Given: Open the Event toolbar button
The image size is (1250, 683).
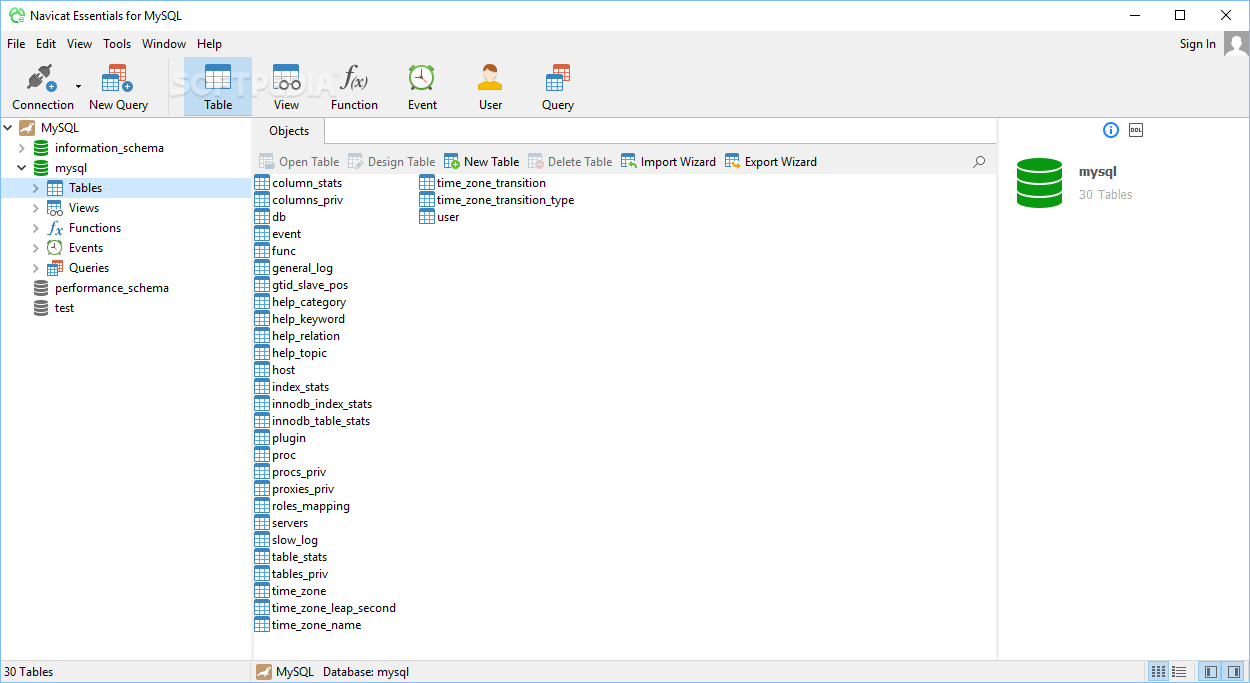Looking at the screenshot, I should (x=422, y=87).
